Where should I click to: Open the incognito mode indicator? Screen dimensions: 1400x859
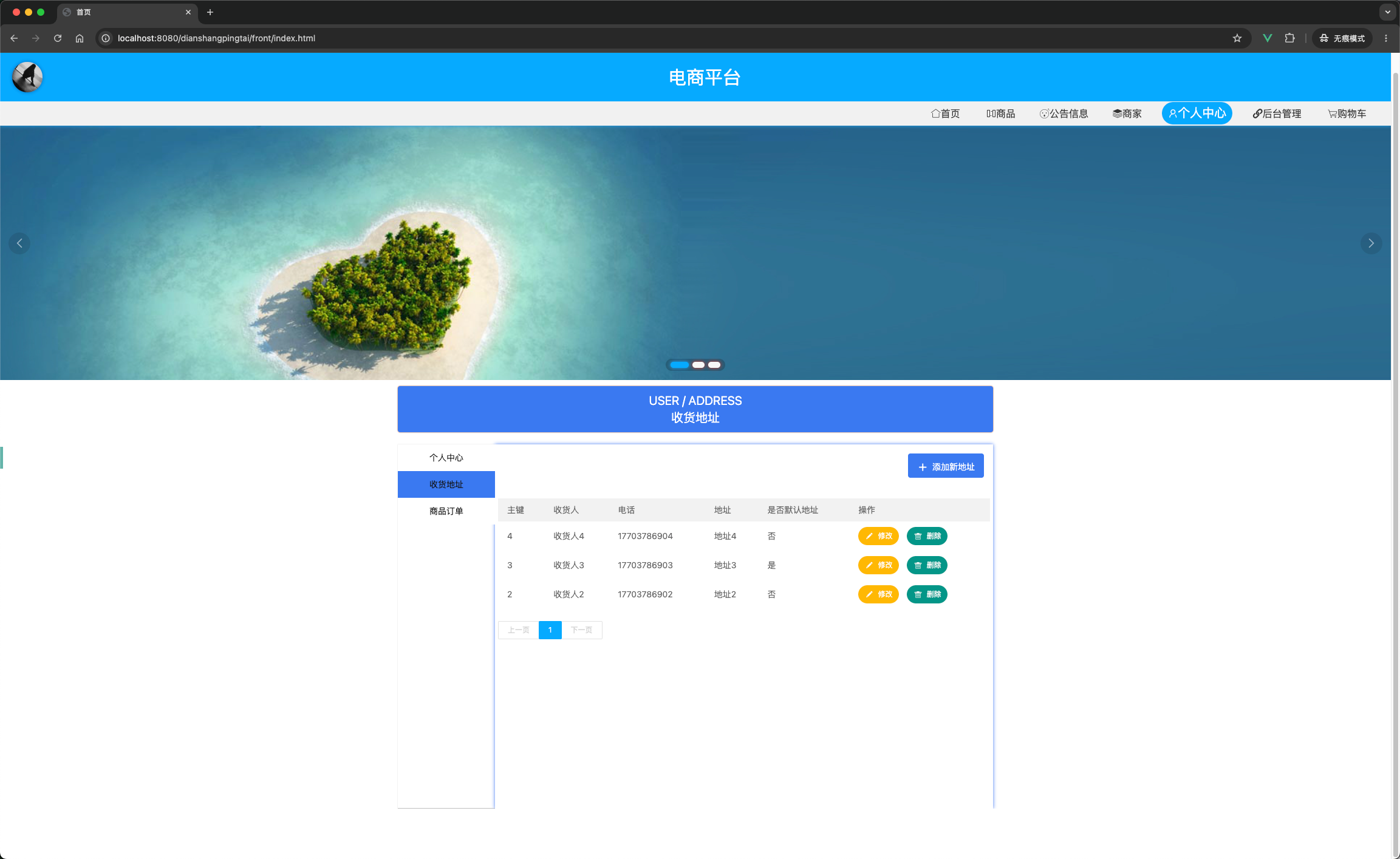click(1342, 38)
